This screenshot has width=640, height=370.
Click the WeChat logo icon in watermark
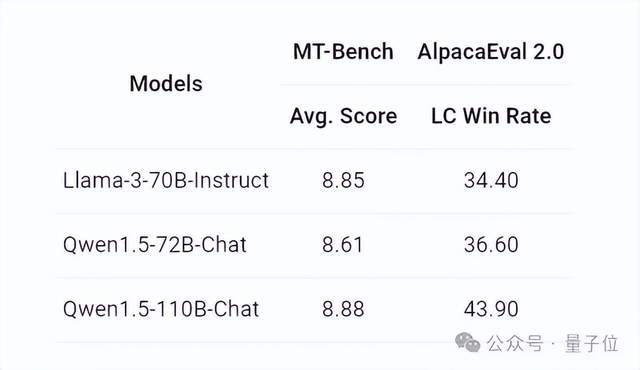[467, 342]
